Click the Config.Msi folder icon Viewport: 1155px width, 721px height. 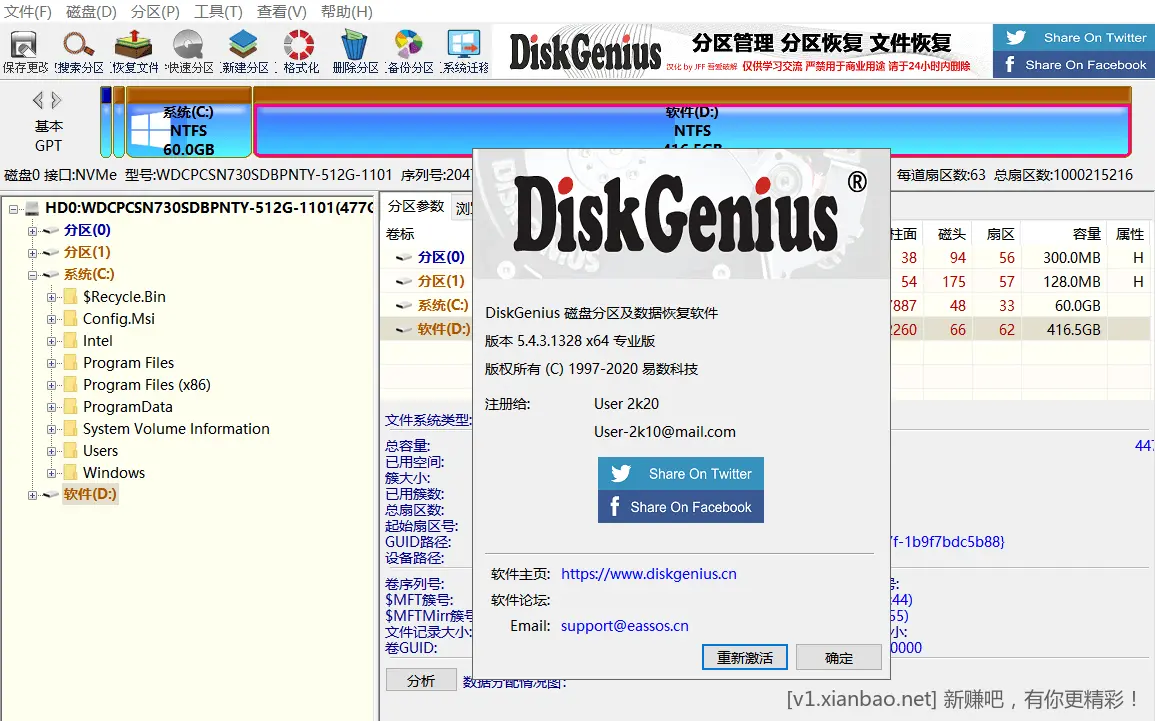tap(71, 319)
